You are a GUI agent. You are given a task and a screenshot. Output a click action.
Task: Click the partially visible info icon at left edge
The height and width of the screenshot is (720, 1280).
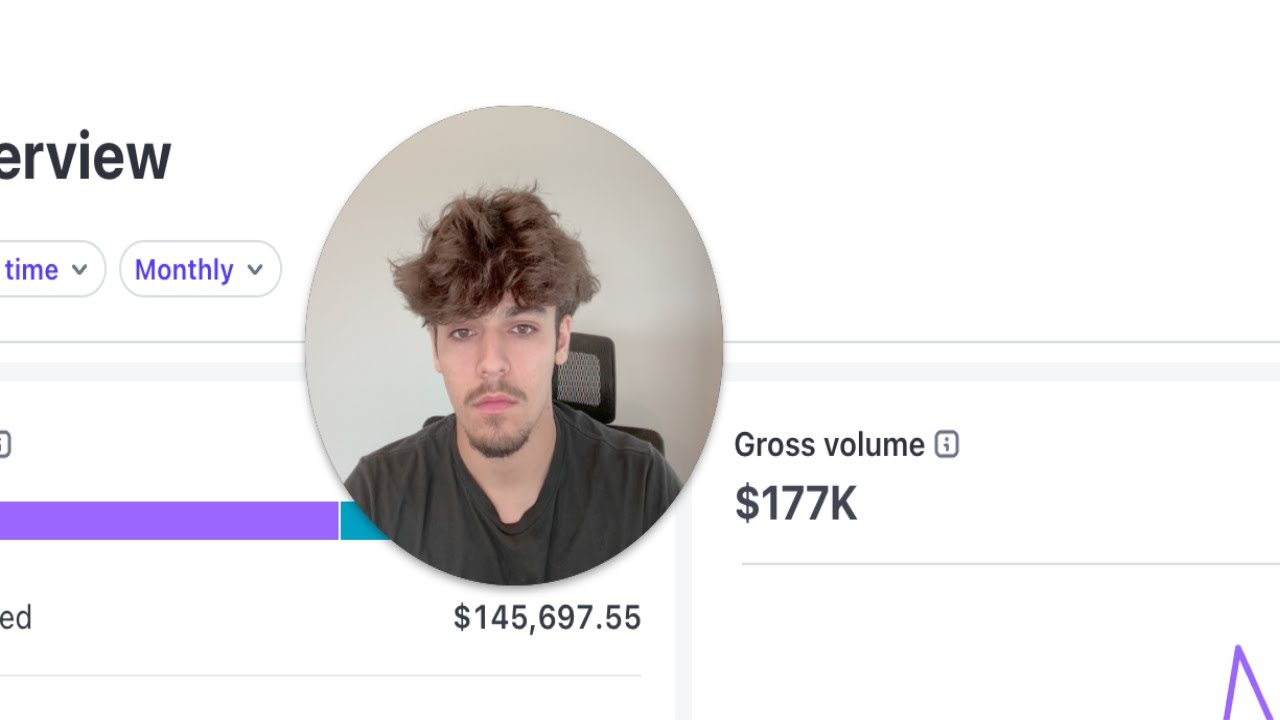pos(4,444)
